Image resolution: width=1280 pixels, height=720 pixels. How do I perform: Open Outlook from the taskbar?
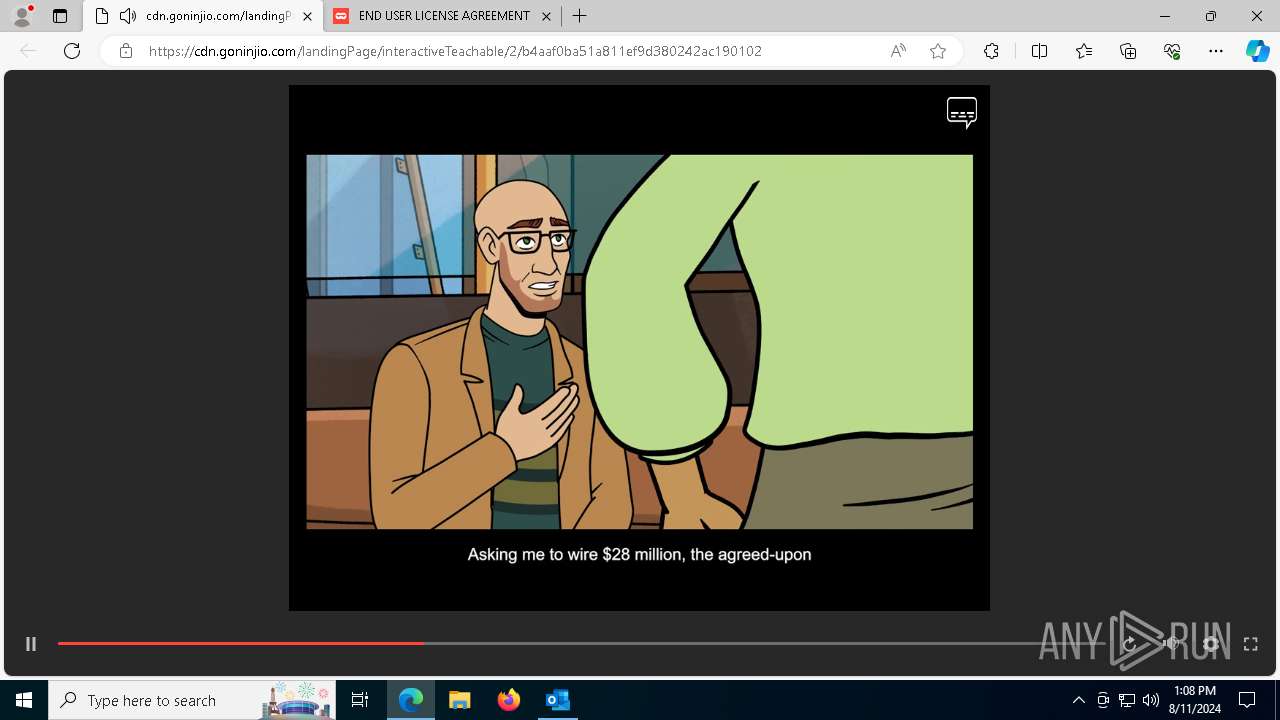point(557,700)
